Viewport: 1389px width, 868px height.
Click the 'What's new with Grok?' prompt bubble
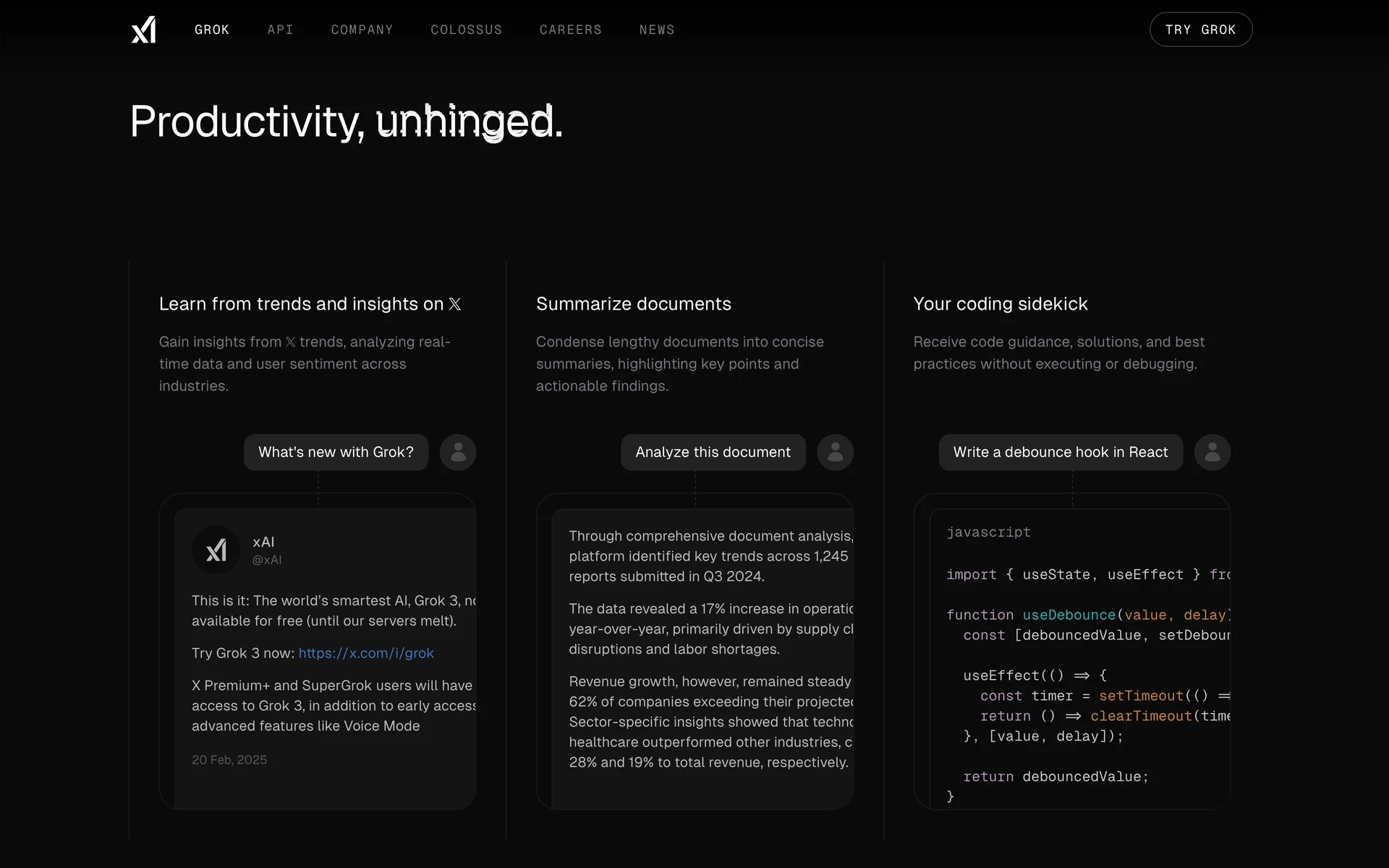[x=336, y=453]
